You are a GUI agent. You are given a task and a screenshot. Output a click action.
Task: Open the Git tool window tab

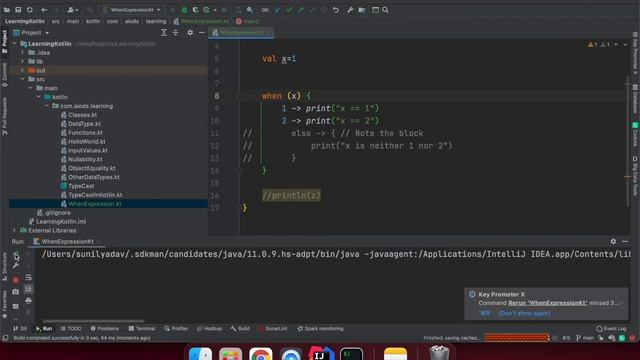(x=20, y=329)
